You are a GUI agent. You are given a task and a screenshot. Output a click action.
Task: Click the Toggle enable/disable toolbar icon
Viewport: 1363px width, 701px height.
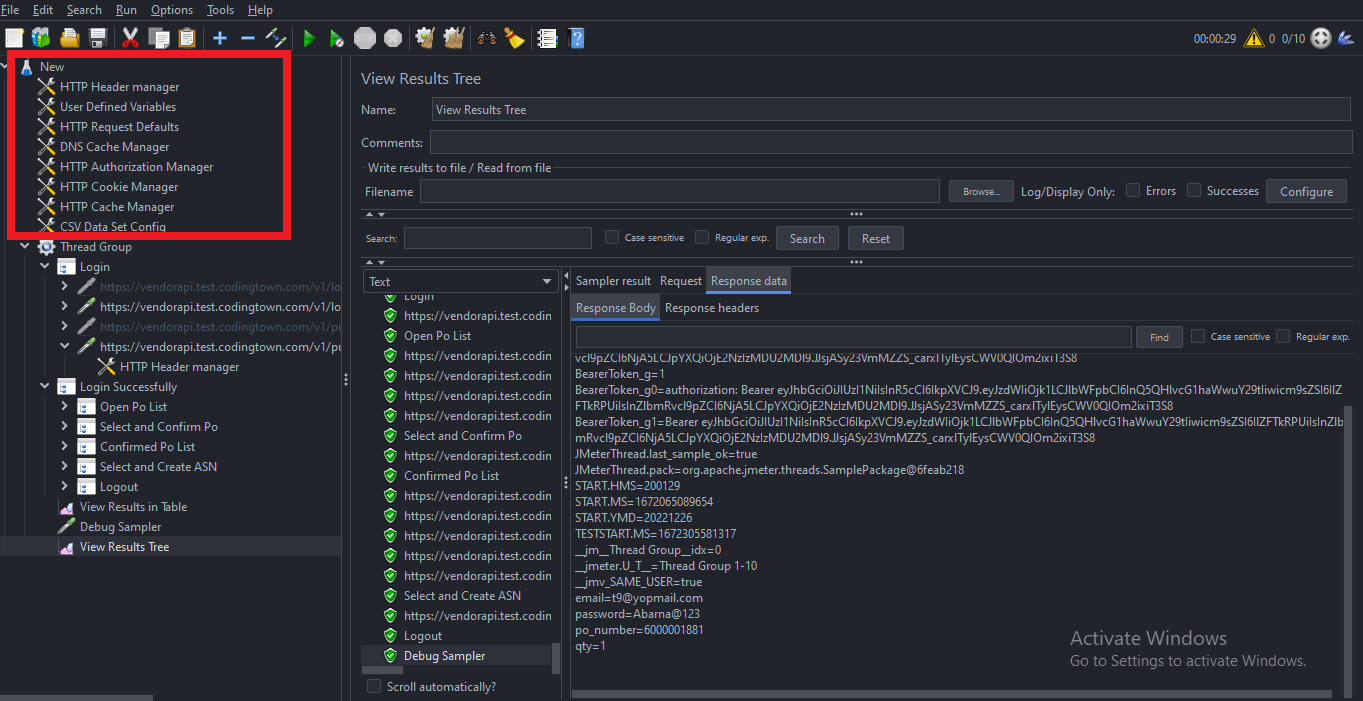(x=276, y=38)
